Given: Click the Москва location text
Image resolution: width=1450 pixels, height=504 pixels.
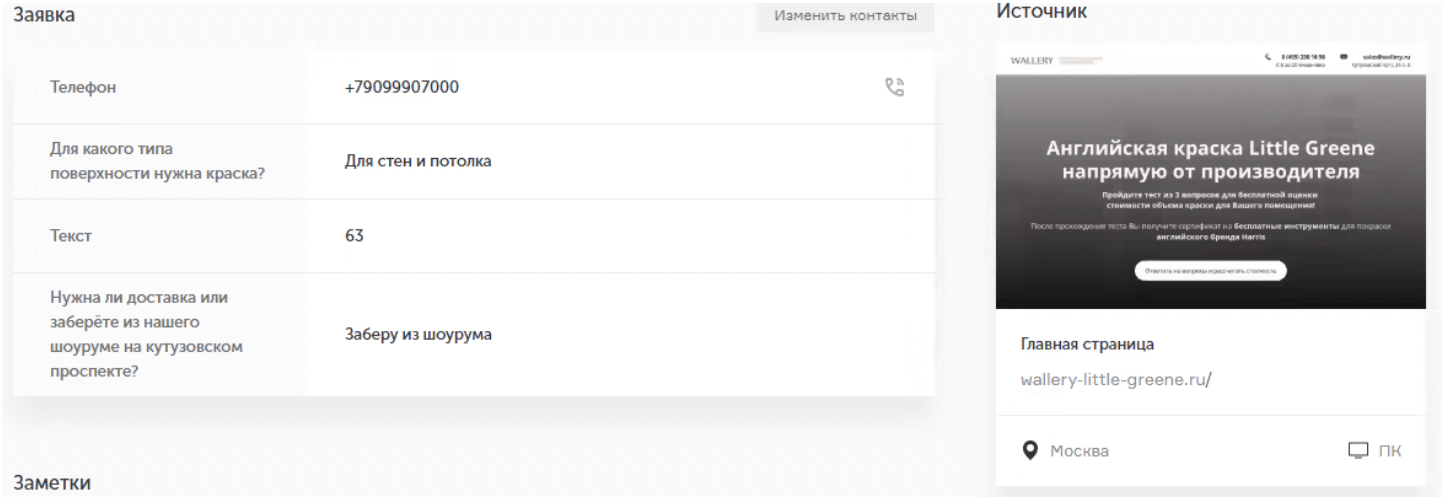Looking at the screenshot, I should pos(1079,451).
